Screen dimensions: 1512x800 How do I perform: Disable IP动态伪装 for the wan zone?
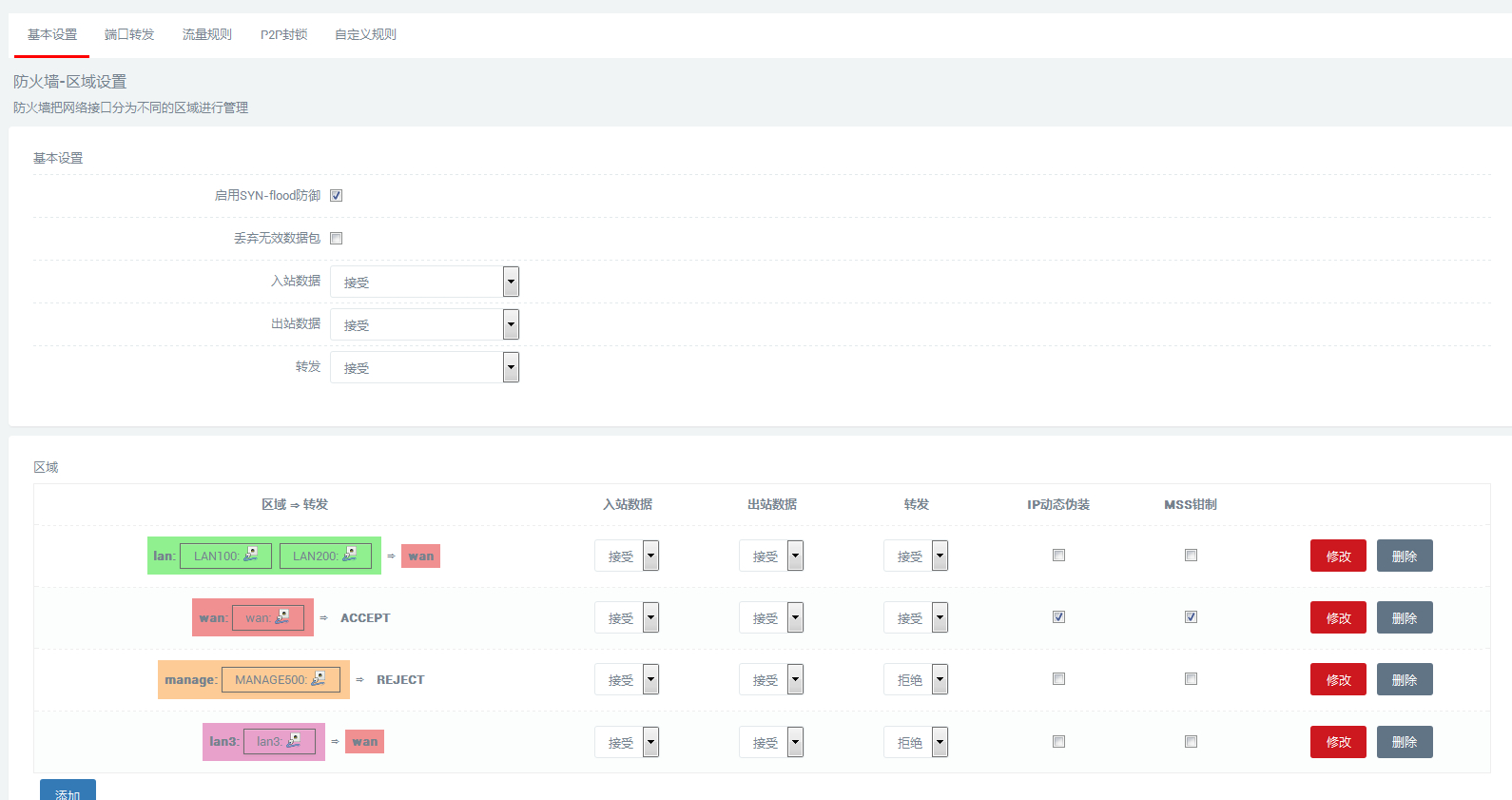[x=1058, y=616]
